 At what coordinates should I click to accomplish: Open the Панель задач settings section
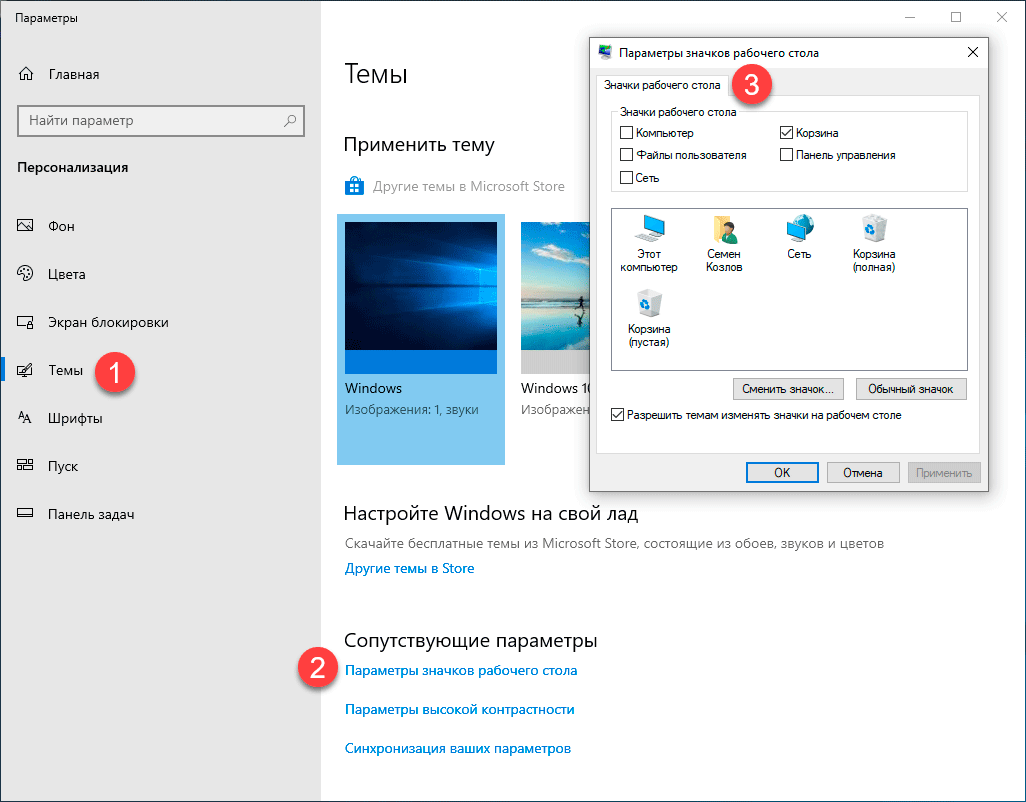click(x=91, y=514)
